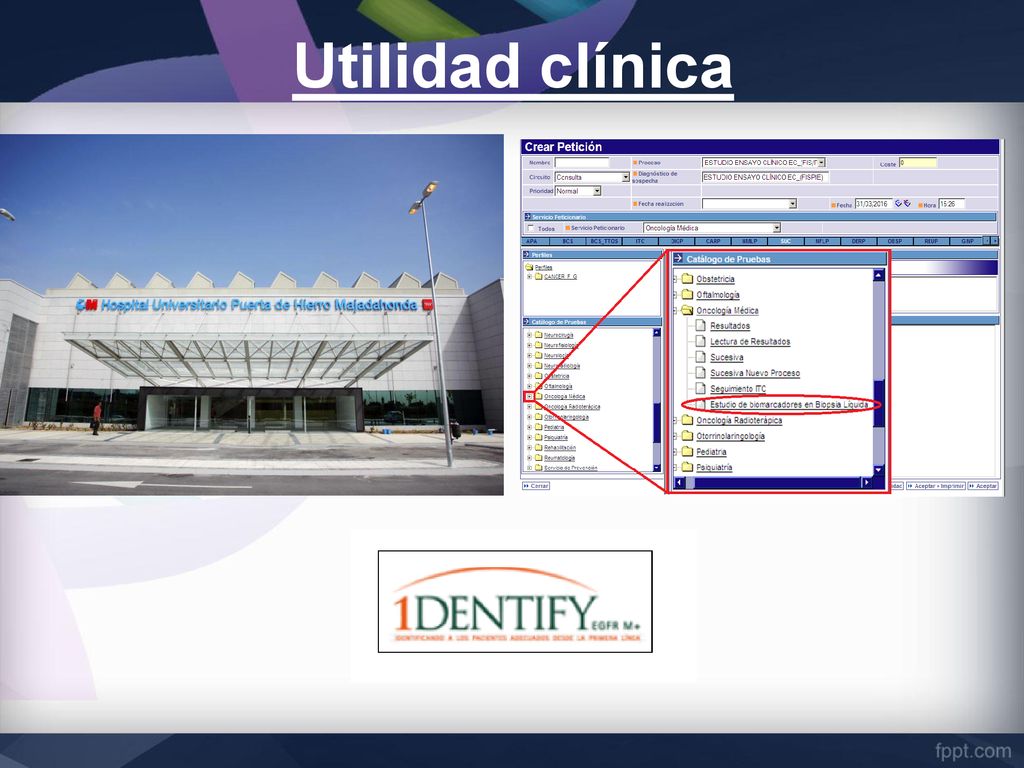Screen dimensions: 1024x768
Task: Expand Neurofisiología in the small catalog tree
Action: pos(530,345)
